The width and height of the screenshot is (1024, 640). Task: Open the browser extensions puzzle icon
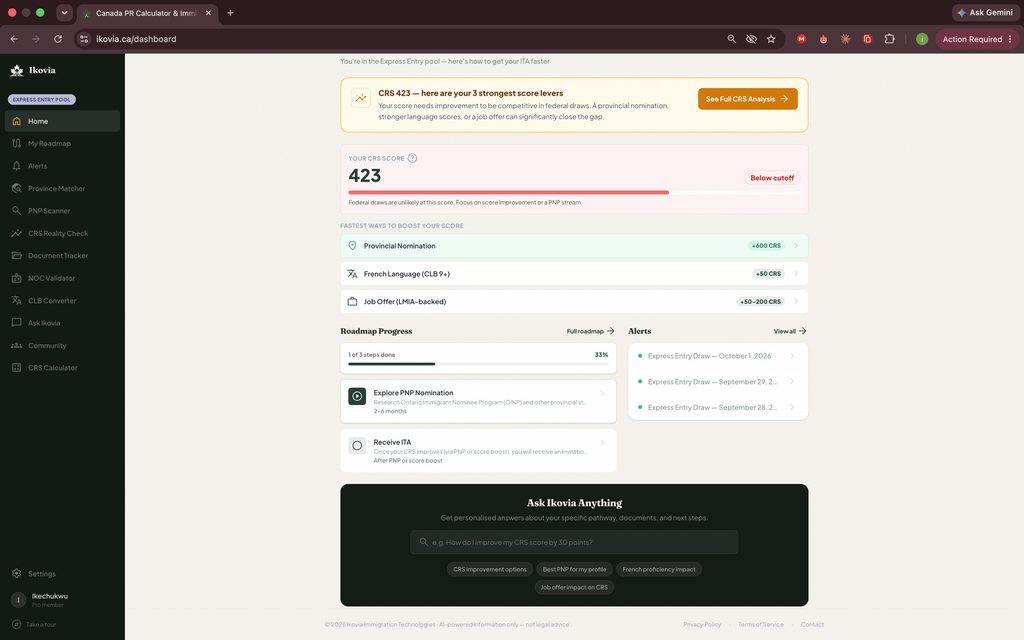(x=889, y=39)
